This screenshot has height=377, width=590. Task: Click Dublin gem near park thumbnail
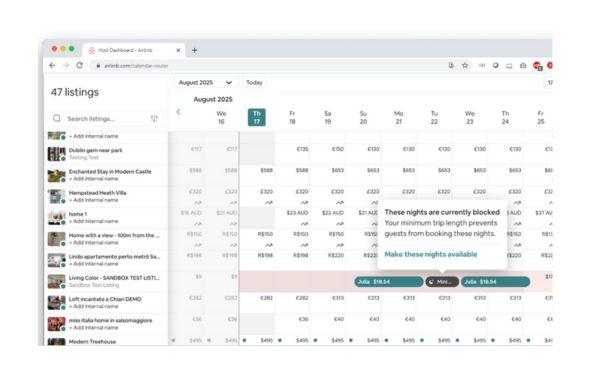[x=56, y=154]
